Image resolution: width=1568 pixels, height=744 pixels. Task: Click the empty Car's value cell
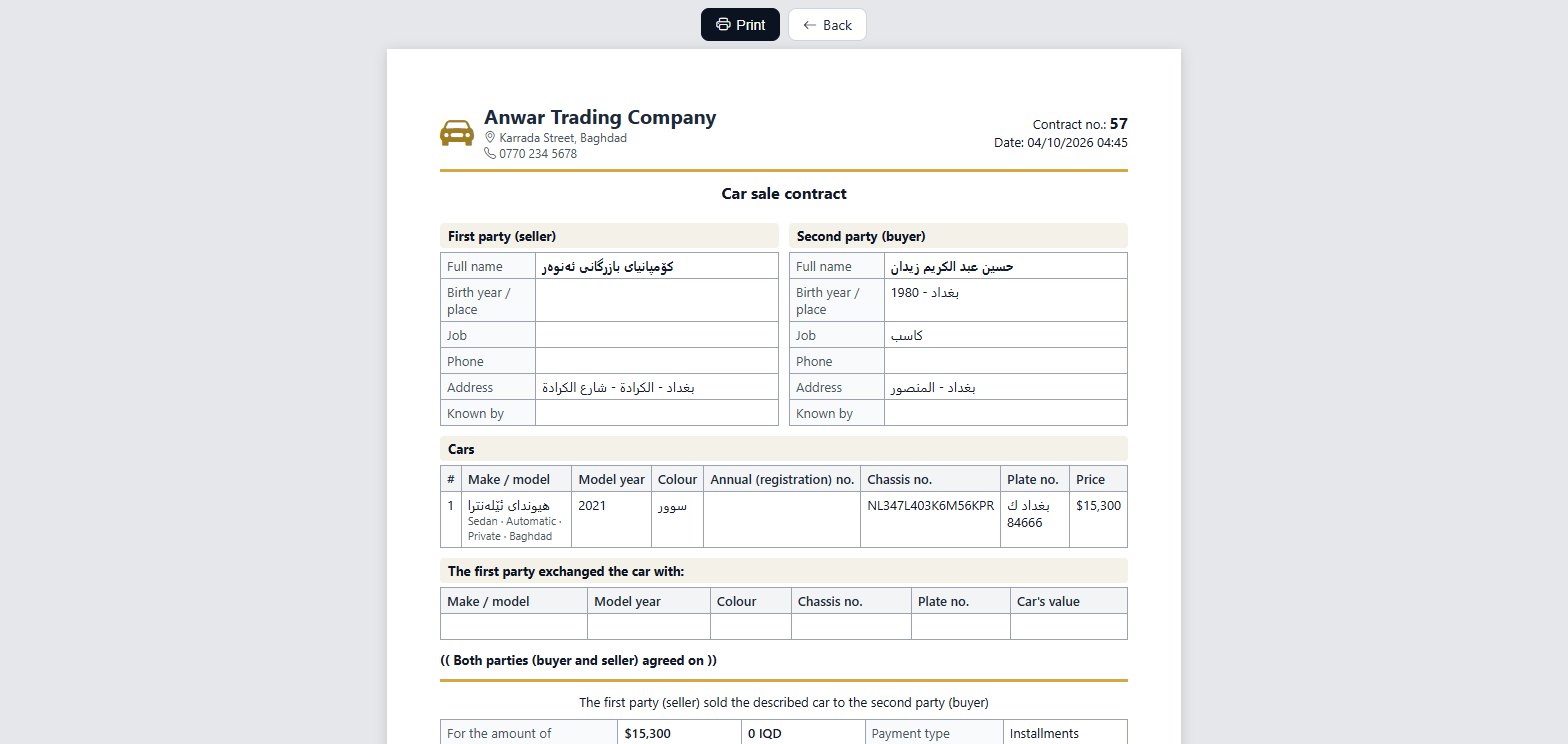1069,627
